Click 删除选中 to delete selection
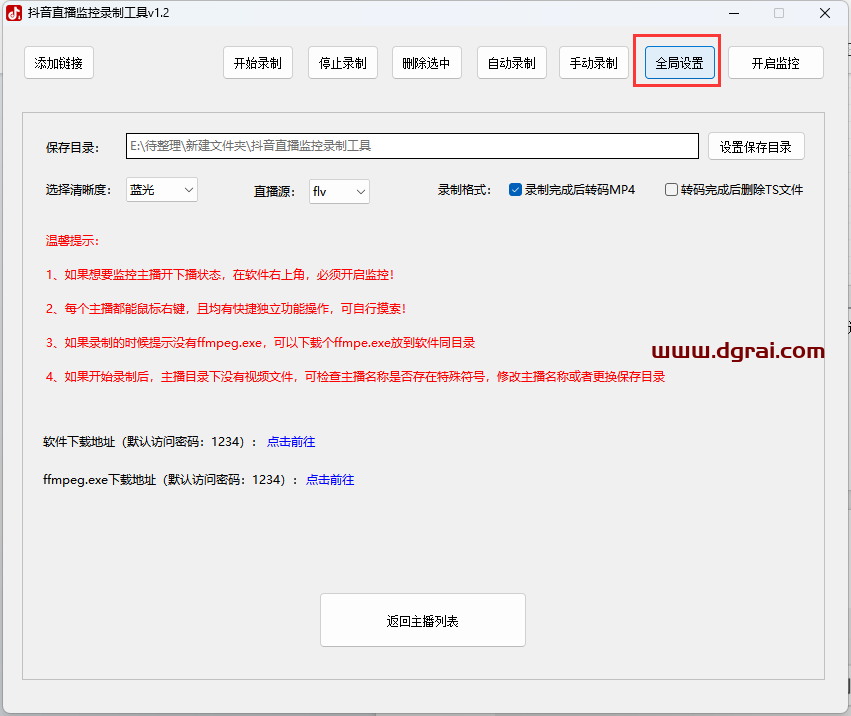 [x=427, y=63]
